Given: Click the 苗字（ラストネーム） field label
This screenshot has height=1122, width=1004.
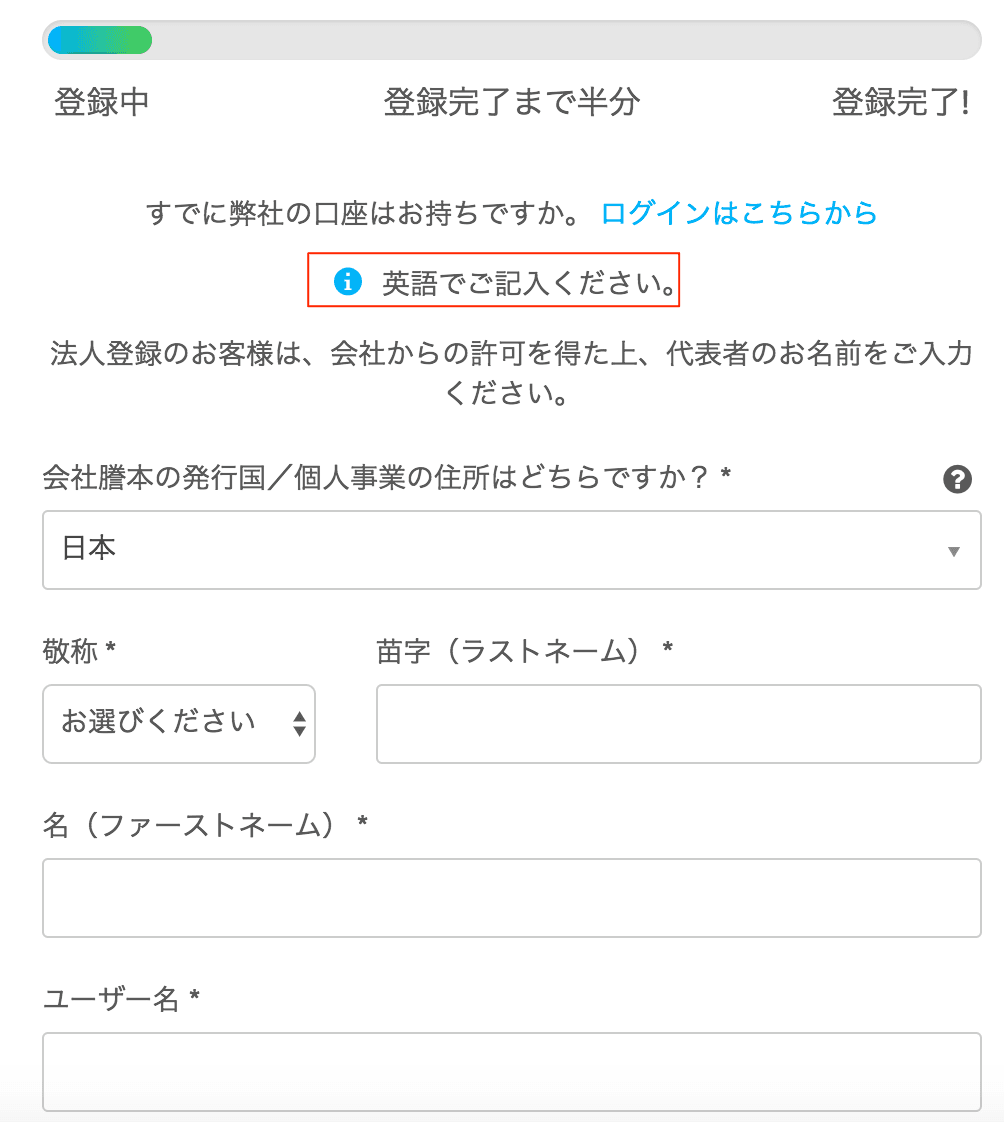Looking at the screenshot, I should [509, 652].
